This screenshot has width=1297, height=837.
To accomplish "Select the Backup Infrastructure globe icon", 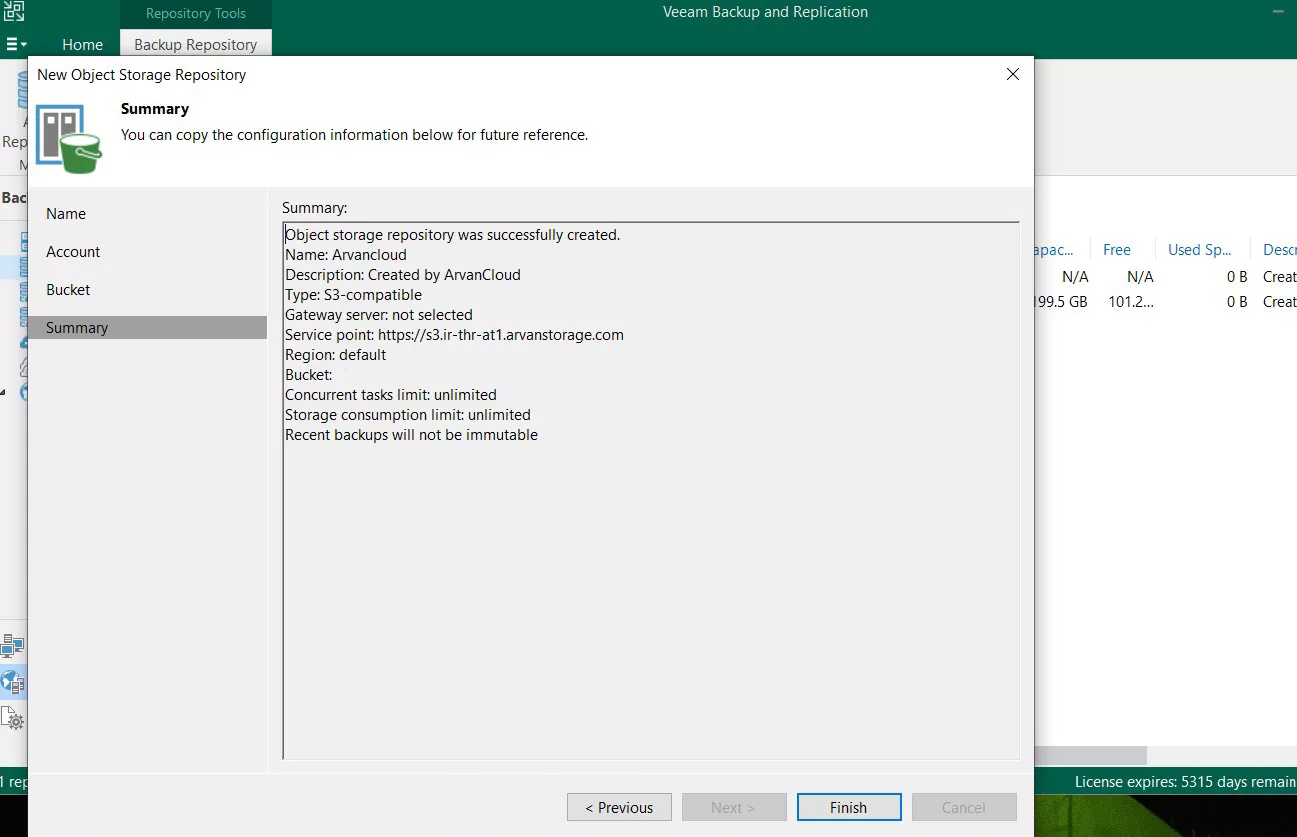I will tap(13, 682).
